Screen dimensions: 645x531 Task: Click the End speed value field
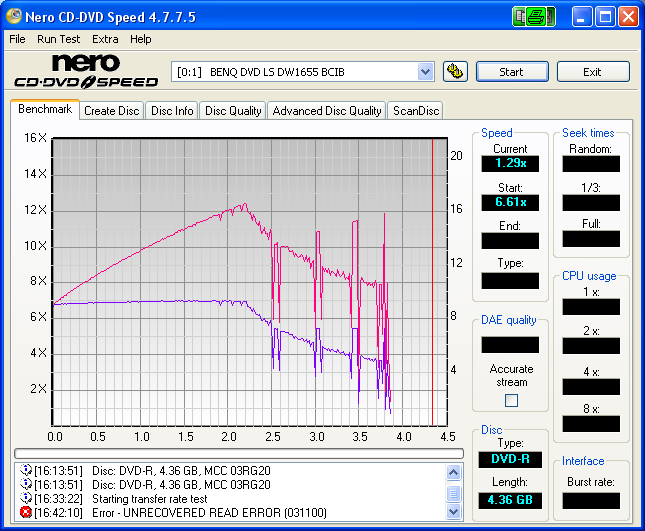pyautogui.click(x=510, y=241)
